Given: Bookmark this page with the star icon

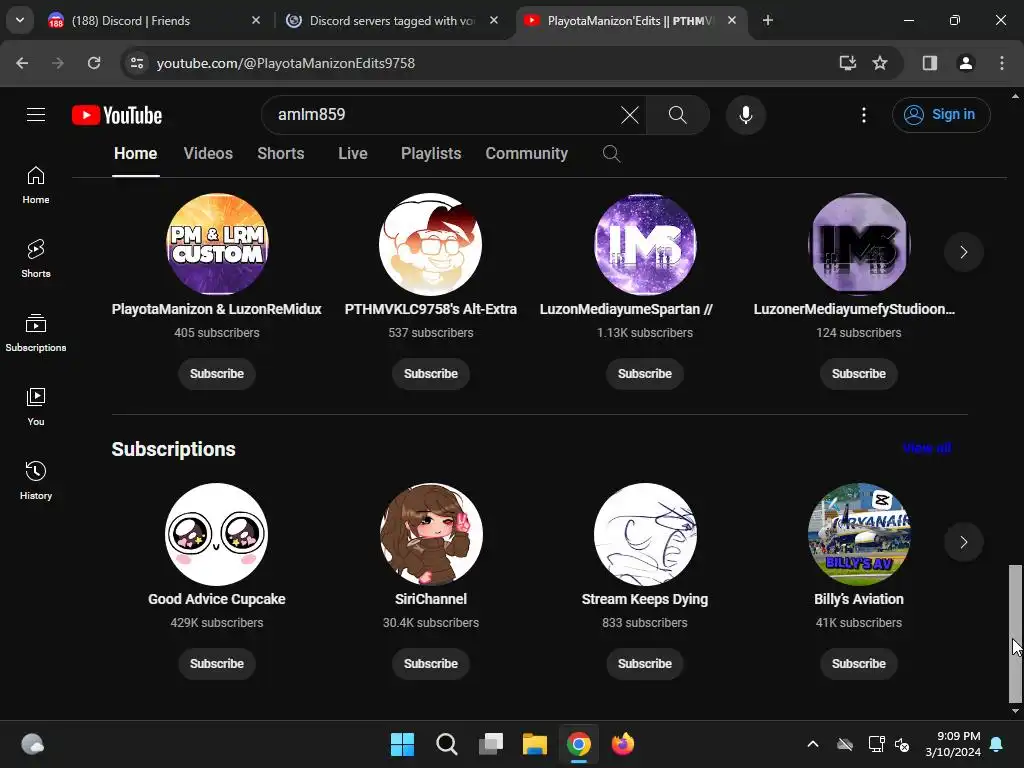Looking at the screenshot, I should [x=880, y=63].
